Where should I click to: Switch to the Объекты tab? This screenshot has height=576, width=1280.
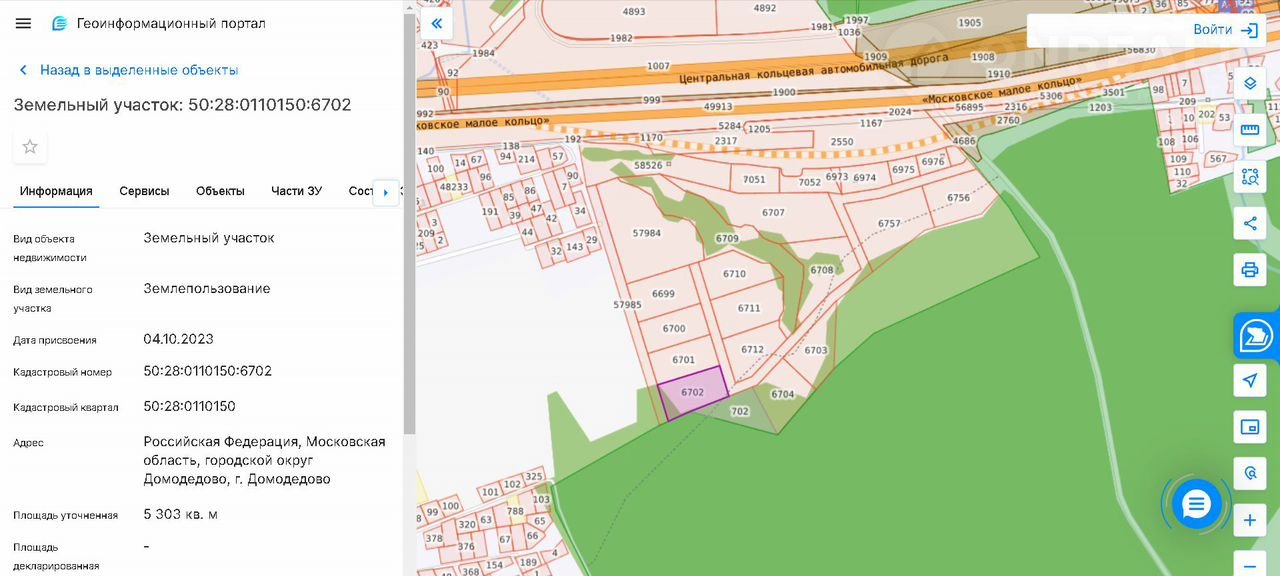click(x=220, y=191)
